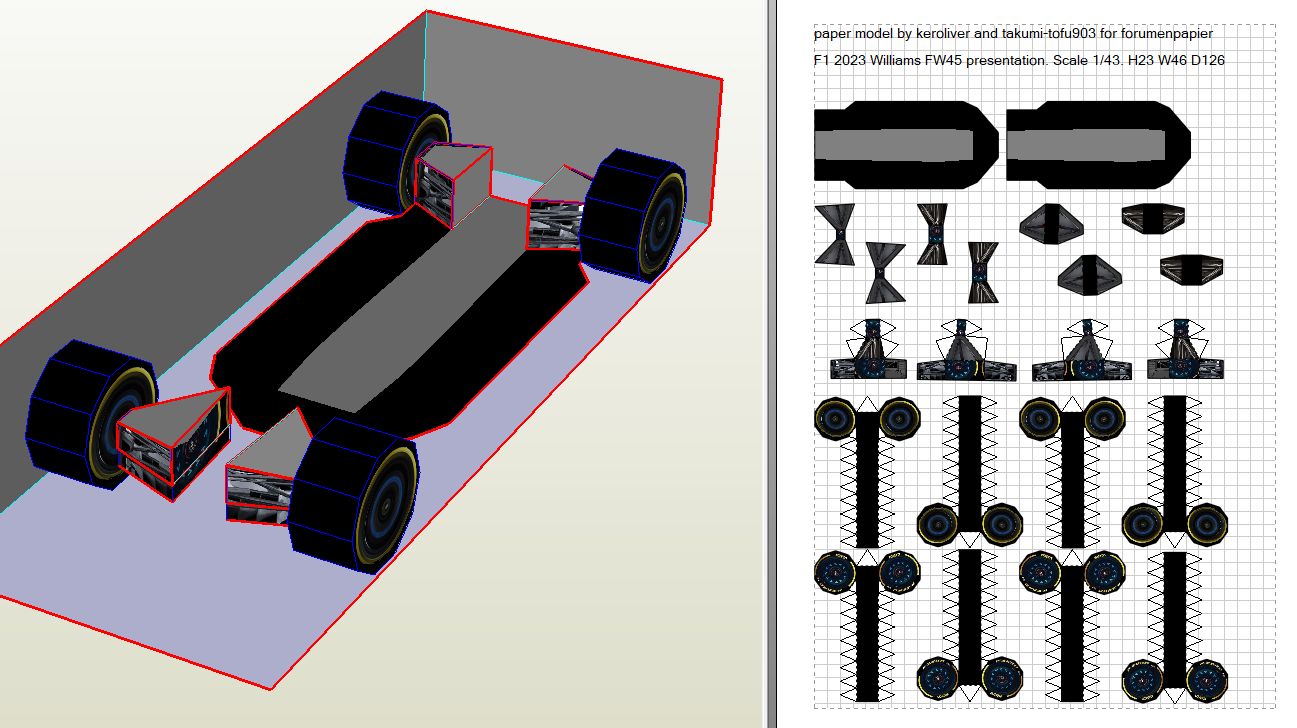This screenshot has width=1297, height=728.
Task: Click the gray center strip on 3D car floor
Action: pos(420,300)
